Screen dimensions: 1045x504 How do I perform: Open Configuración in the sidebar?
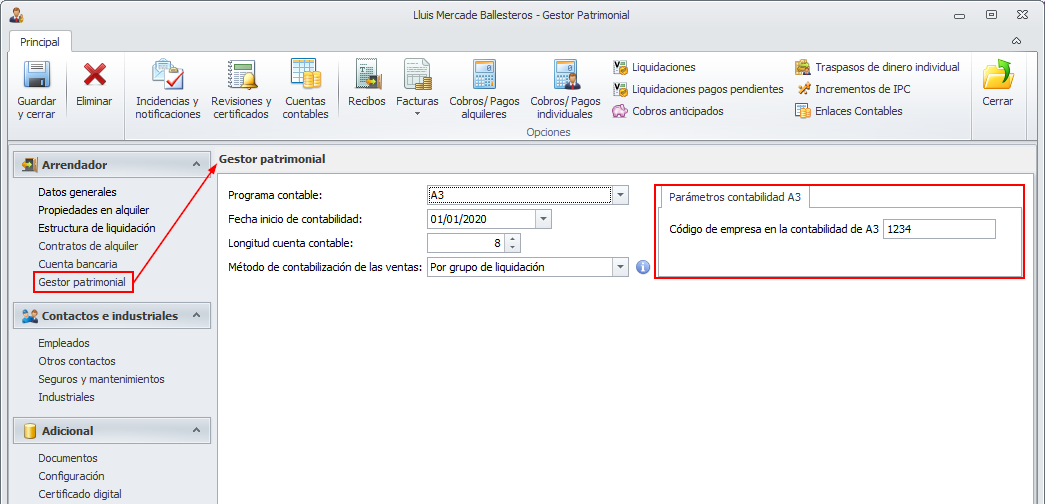[x=71, y=477]
